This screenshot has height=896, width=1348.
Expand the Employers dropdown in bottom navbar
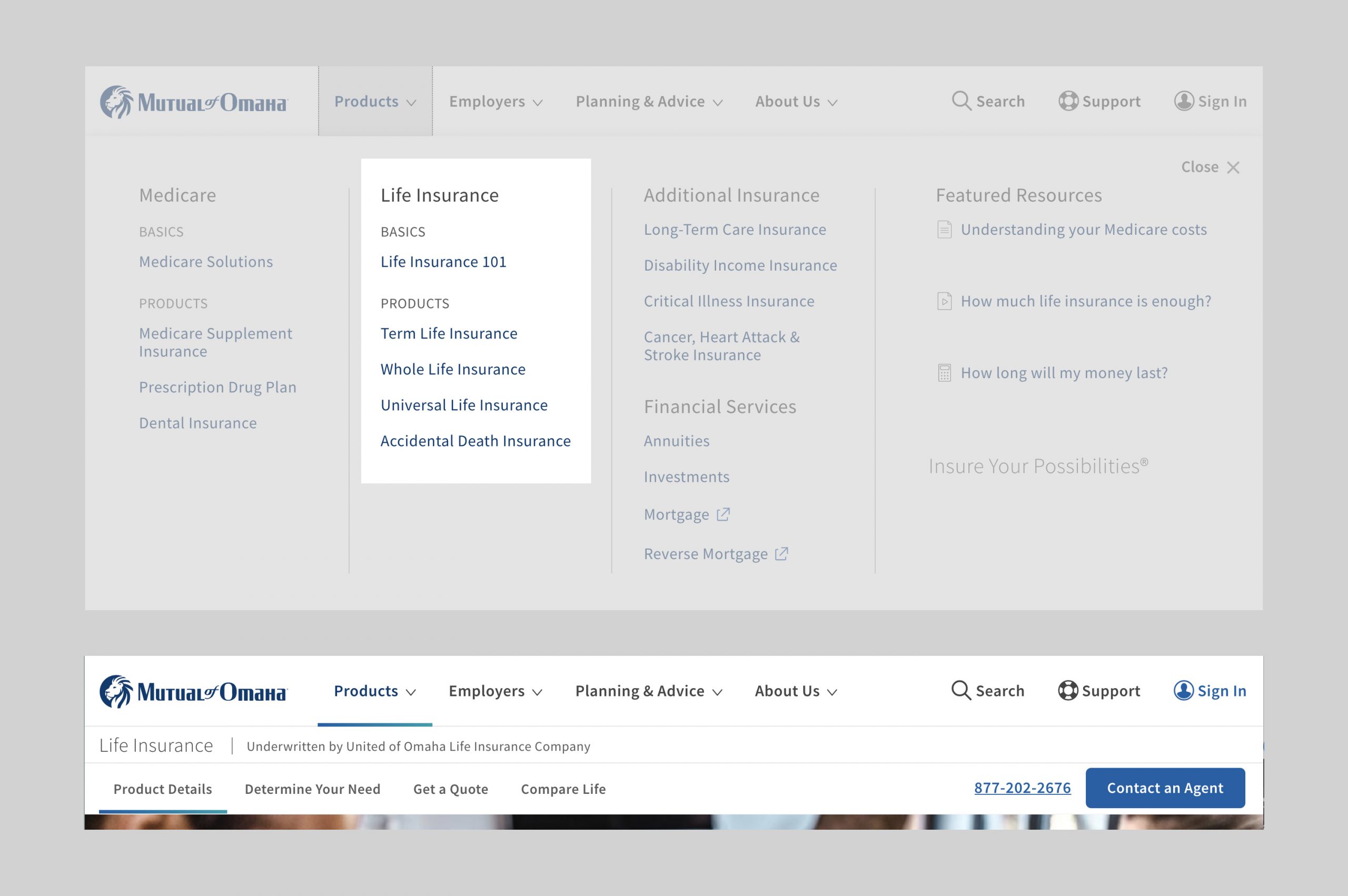coord(495,691)
